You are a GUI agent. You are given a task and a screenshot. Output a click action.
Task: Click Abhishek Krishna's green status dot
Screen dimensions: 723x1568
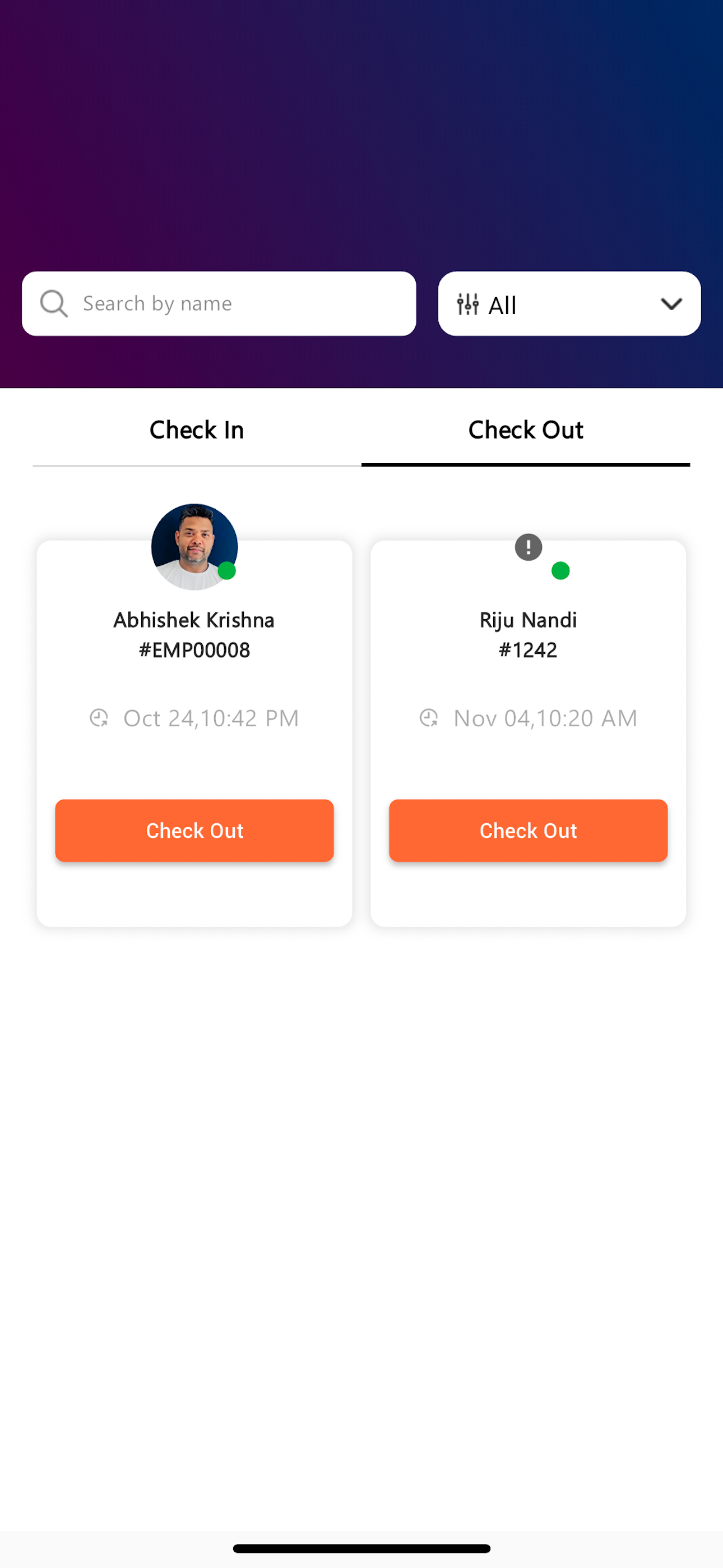coord(227,571)
